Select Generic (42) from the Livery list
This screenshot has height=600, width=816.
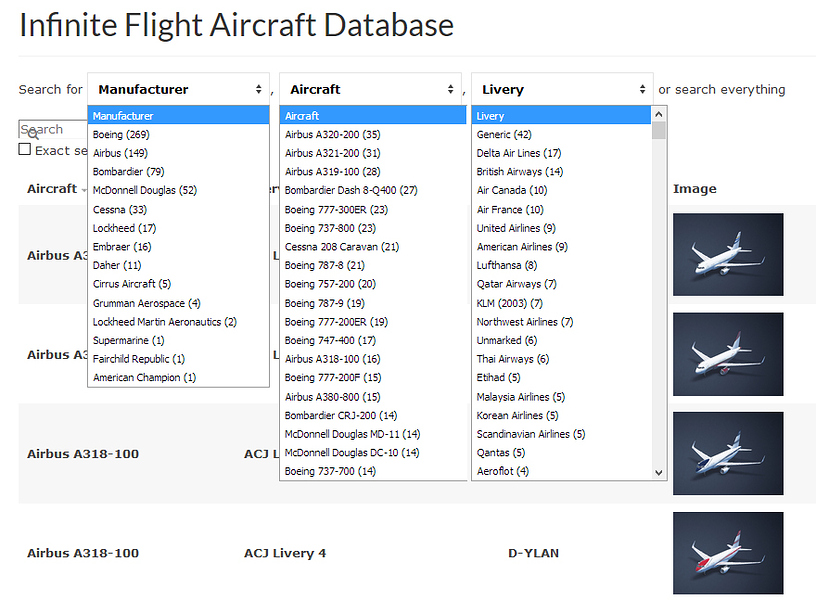[x=502, y=134]
